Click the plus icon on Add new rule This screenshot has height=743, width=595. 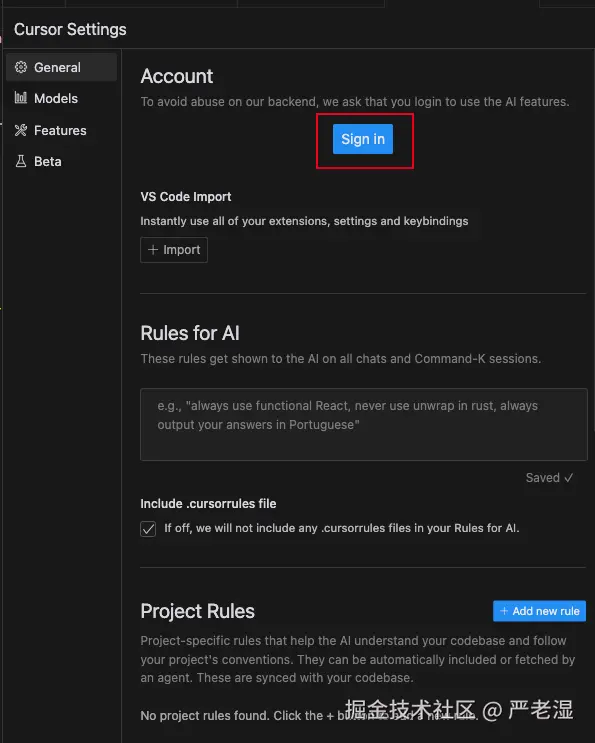[504, 611]
